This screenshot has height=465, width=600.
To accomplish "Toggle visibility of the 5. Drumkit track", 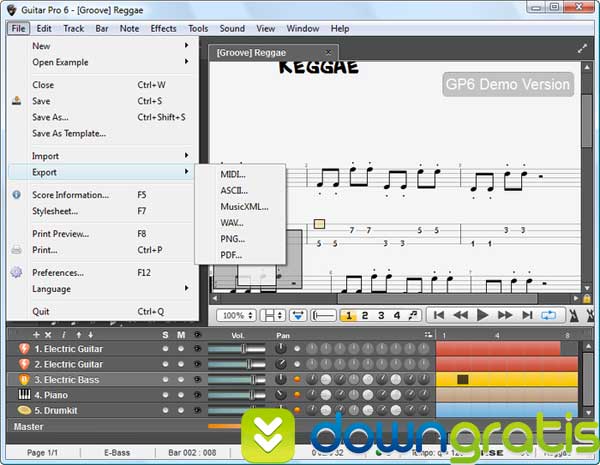I will 197,410.
